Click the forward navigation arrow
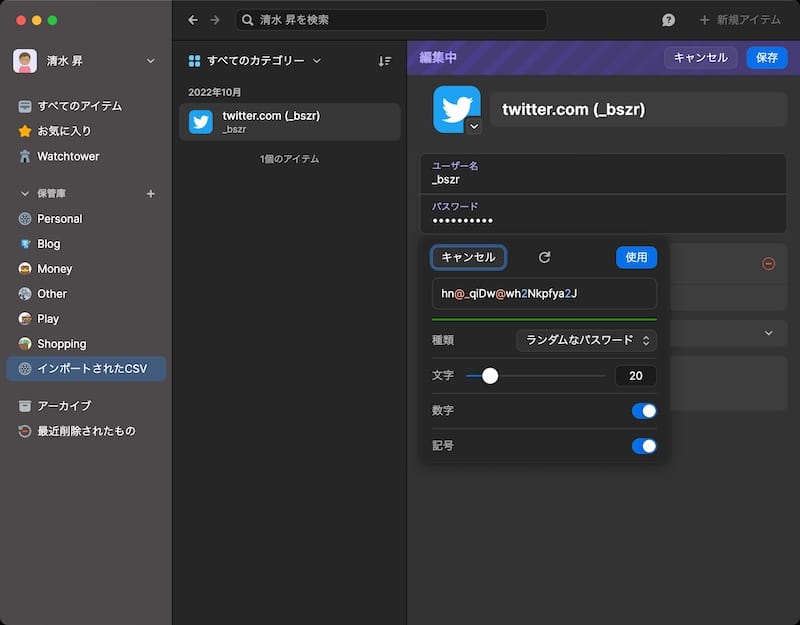Viewport: 800px width, 625px height. coord(215,20)
